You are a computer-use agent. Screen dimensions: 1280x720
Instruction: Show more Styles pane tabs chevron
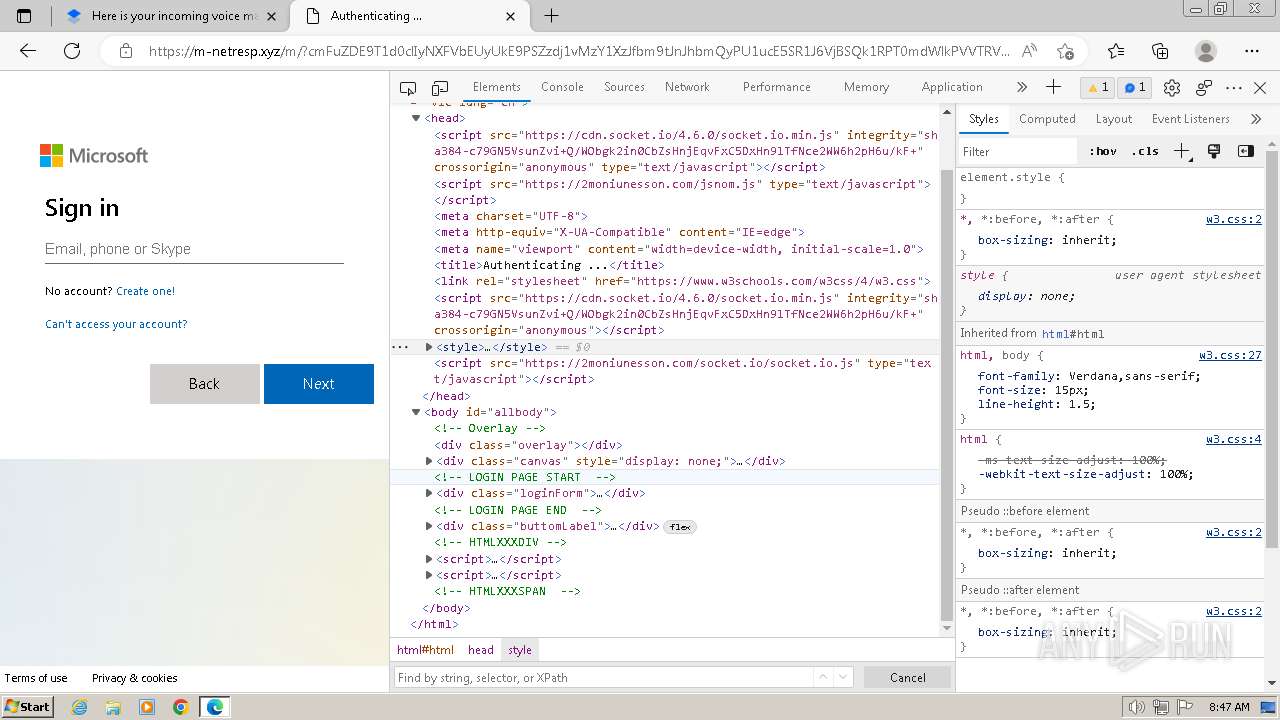click(x=1256, y=119)
